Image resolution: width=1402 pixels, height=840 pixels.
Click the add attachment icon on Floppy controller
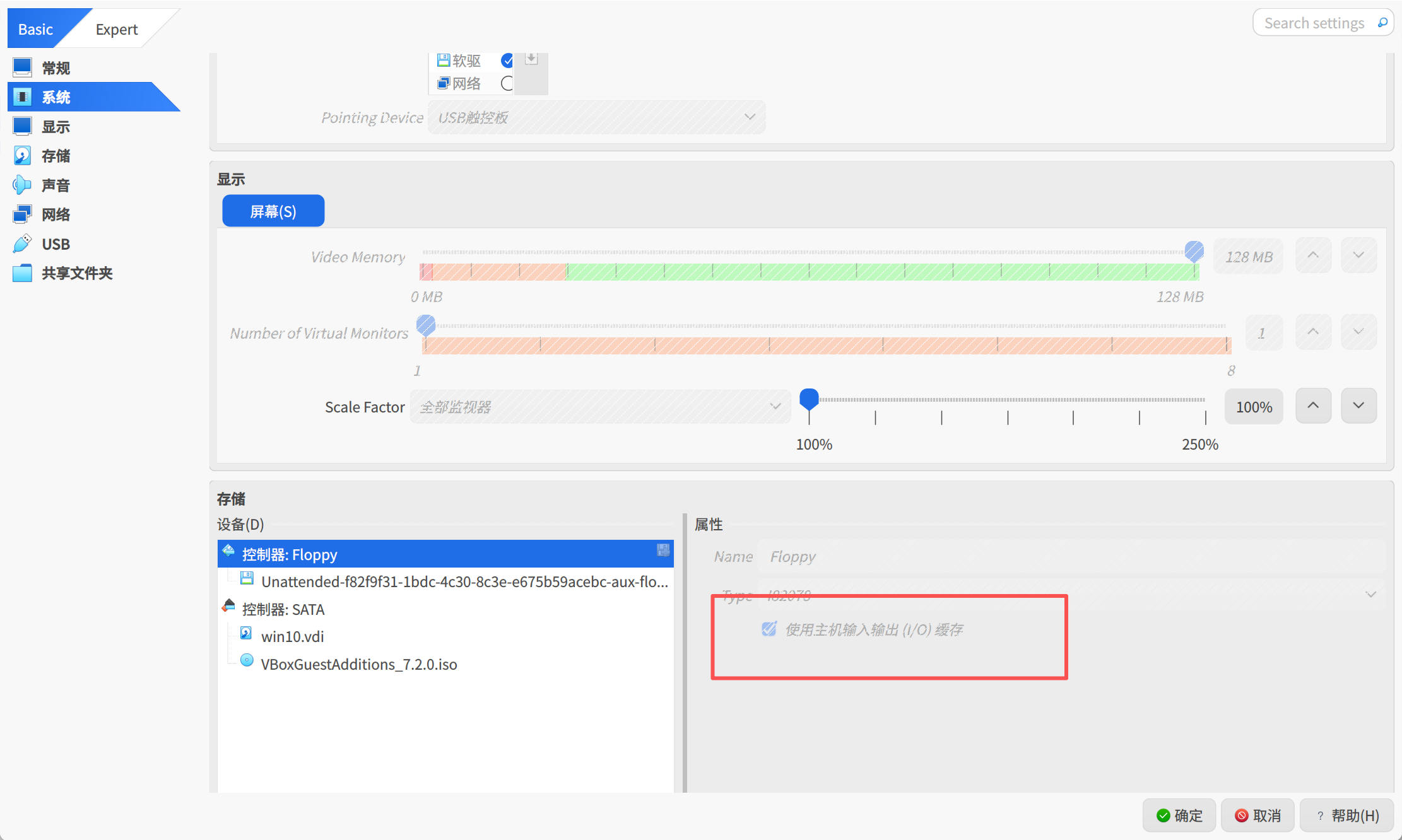coord(663,550)
